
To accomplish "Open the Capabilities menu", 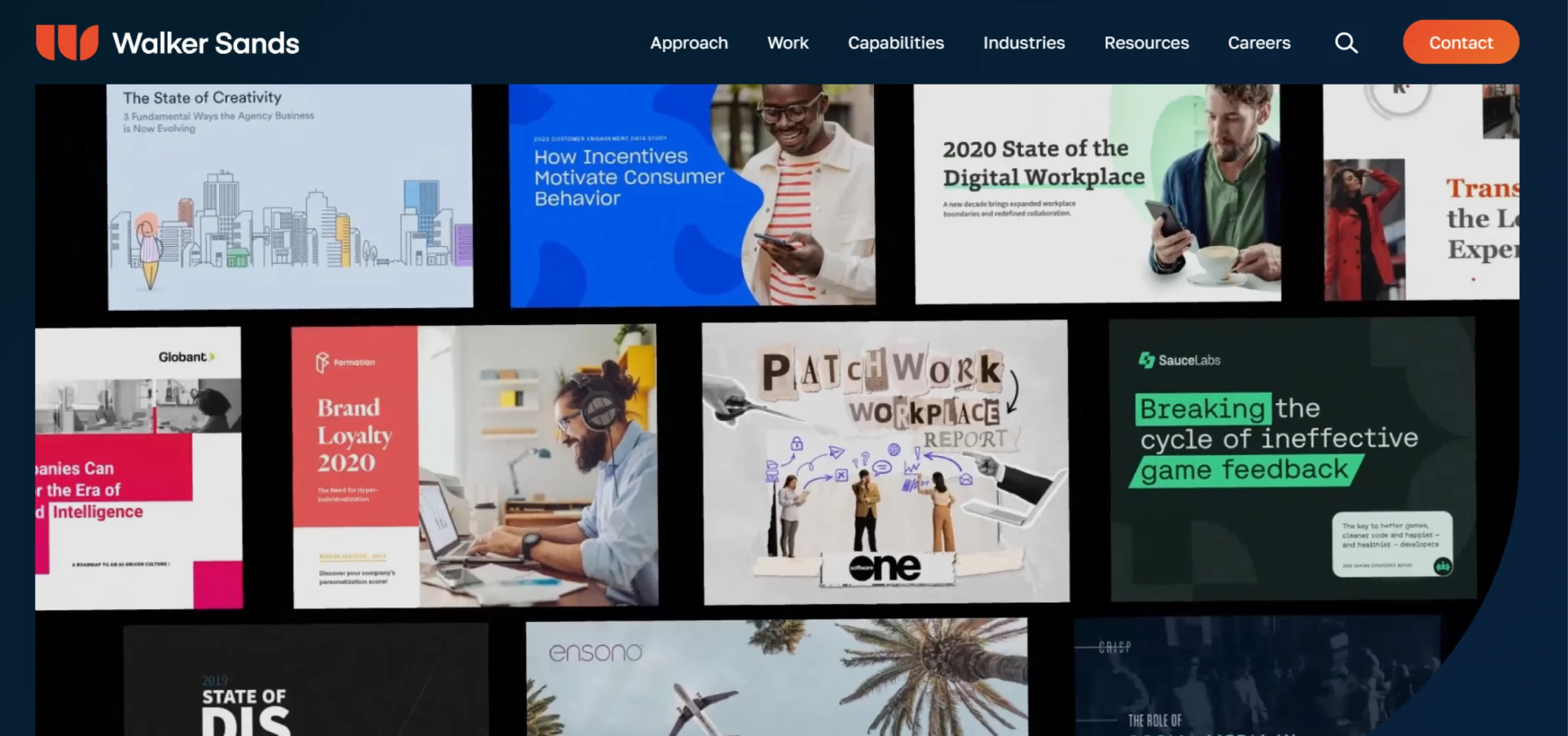I will pyautogui.click(x=895, y=43).
